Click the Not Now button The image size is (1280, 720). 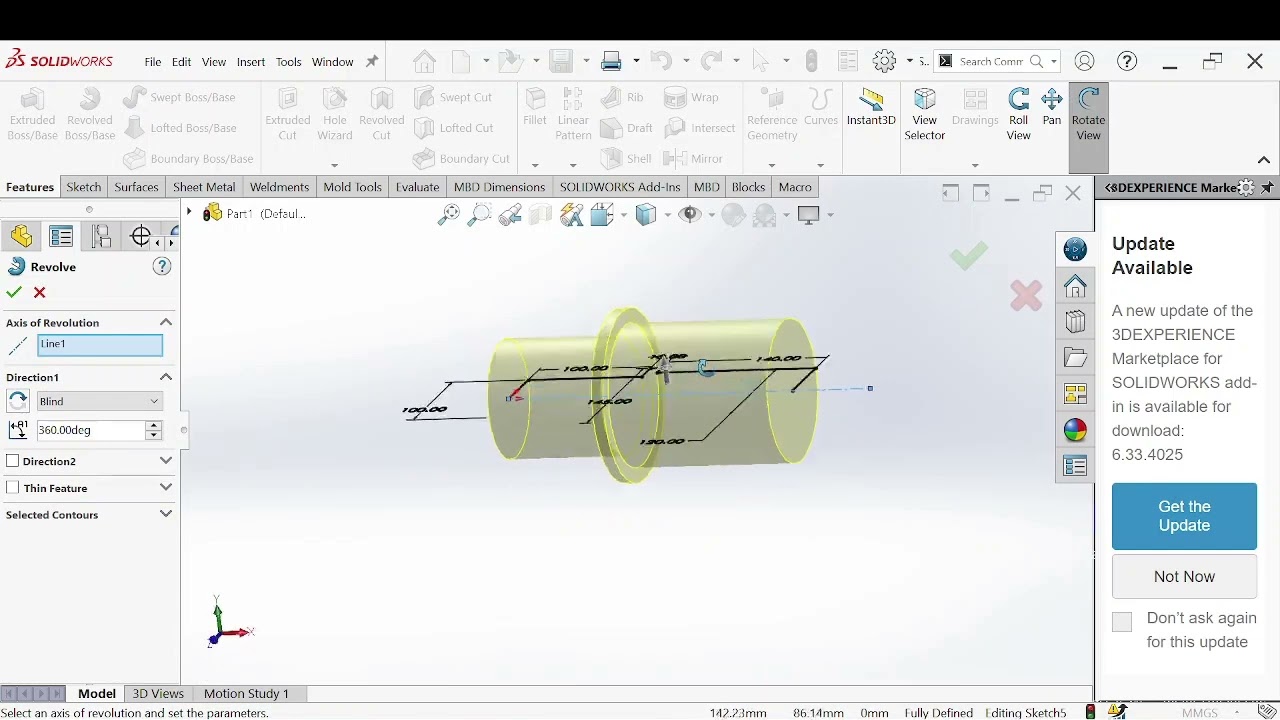tap(1184, 576)
